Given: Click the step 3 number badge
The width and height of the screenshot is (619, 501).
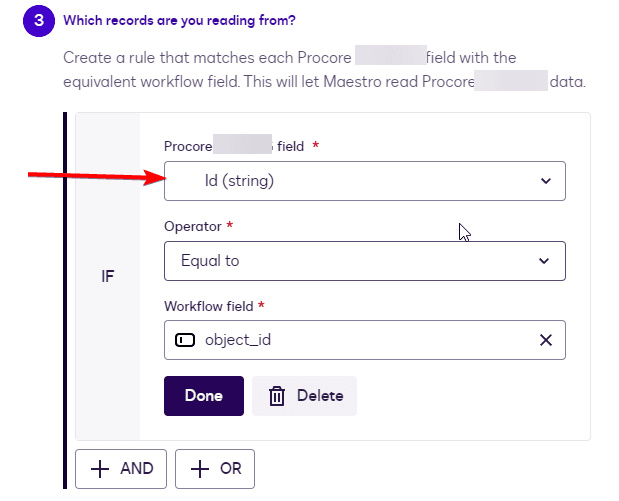Looking at the screenshot, I should coord(38,20).
